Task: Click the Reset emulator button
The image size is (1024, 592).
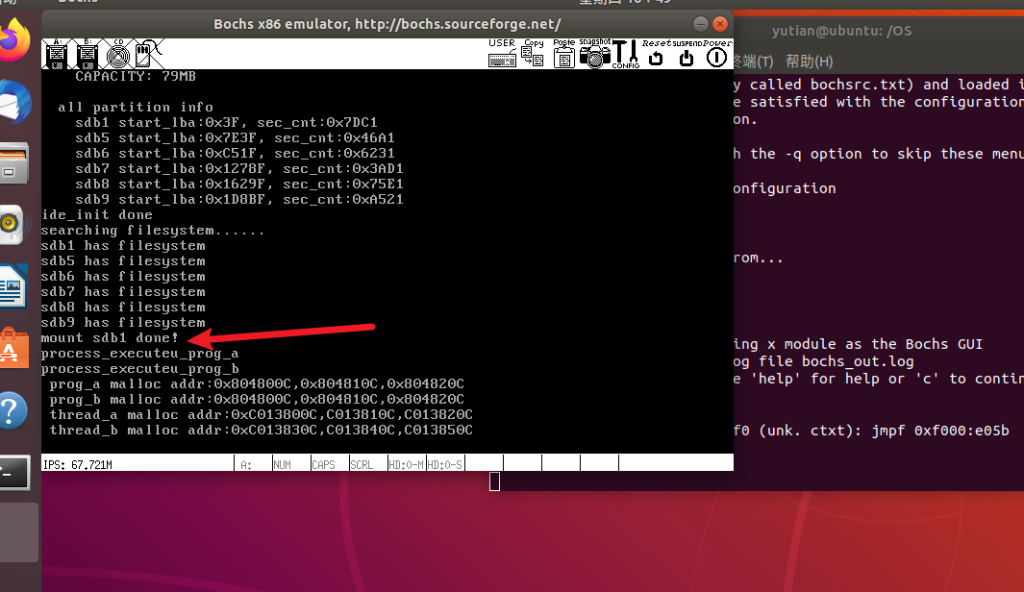Action: 656,54
